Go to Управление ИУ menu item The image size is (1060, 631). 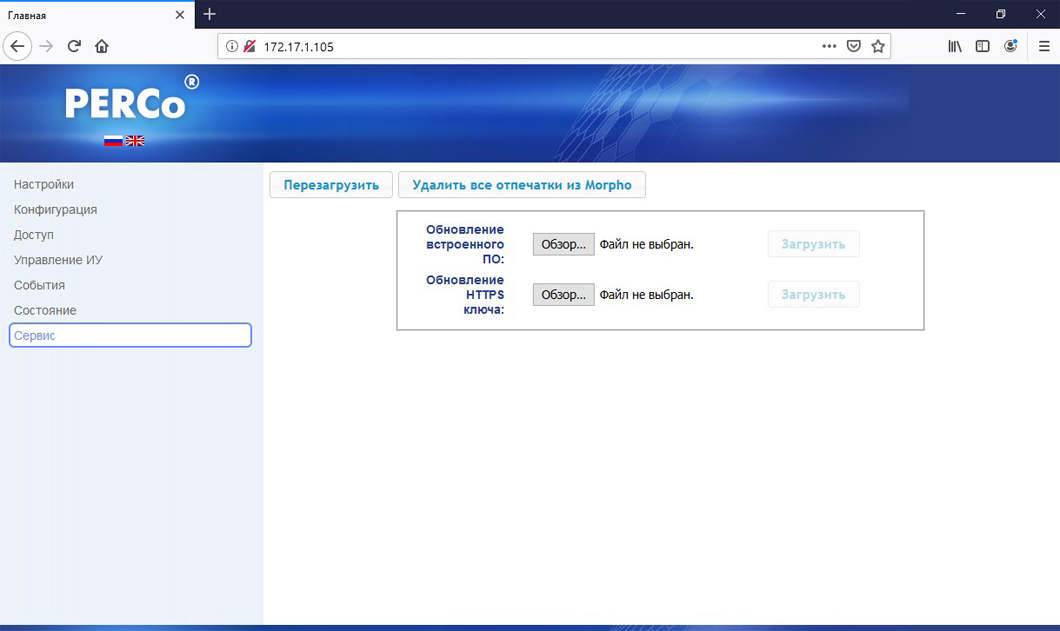pyautogui.click(x=58, y=260)
